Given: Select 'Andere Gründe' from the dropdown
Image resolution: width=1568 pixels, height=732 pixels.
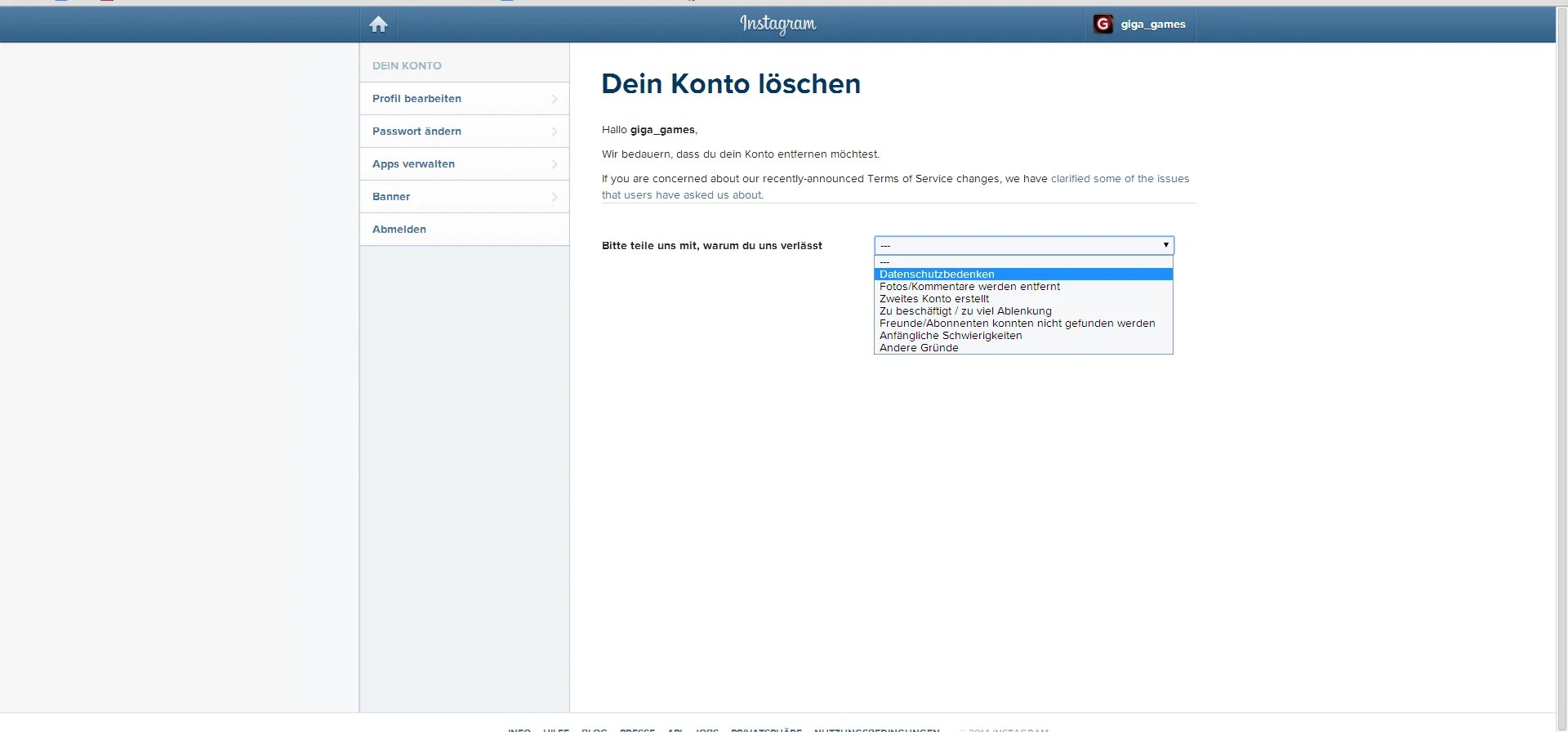Looking at the screenshot, I should click(1023, 348).
